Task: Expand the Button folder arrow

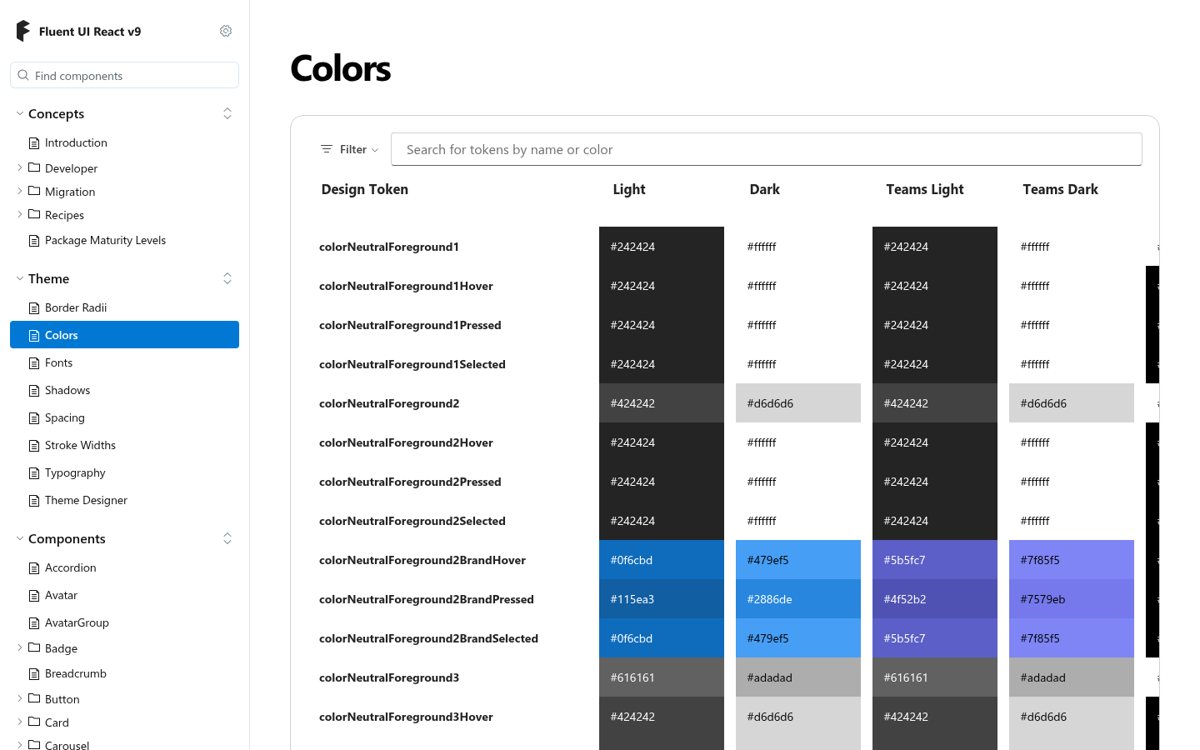Action: (20, 699)
